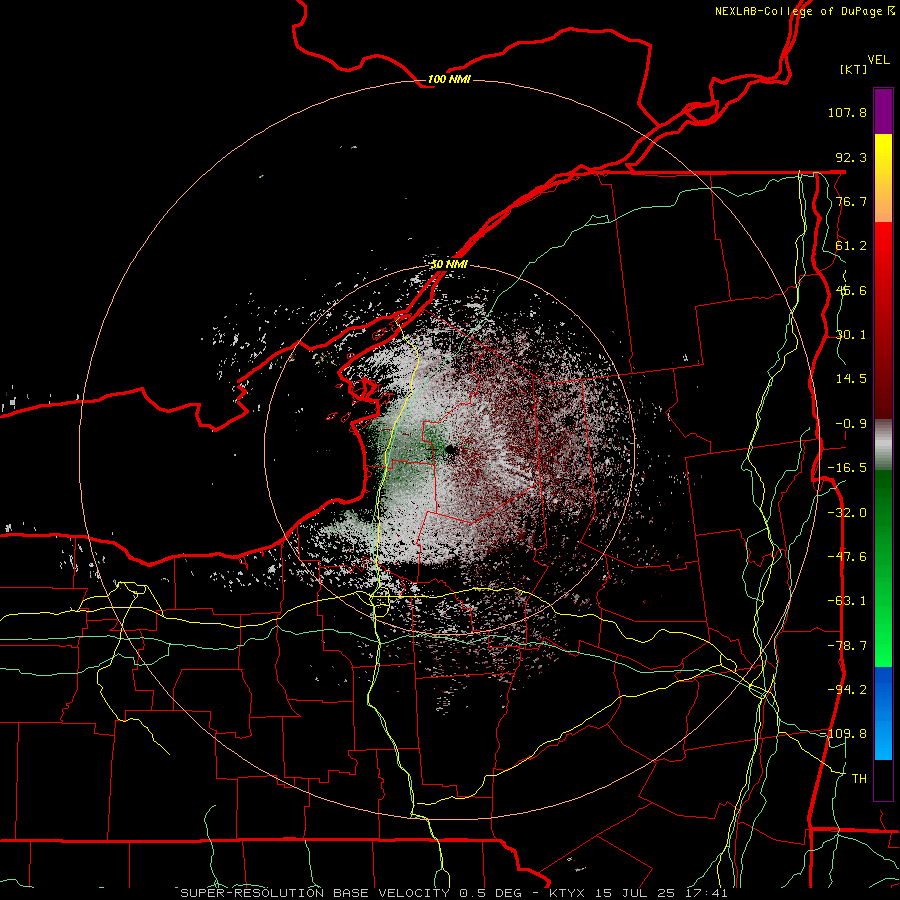900x900 pixels.
Task: Click the 100 NMI range ring label
Action: (449, 79)
